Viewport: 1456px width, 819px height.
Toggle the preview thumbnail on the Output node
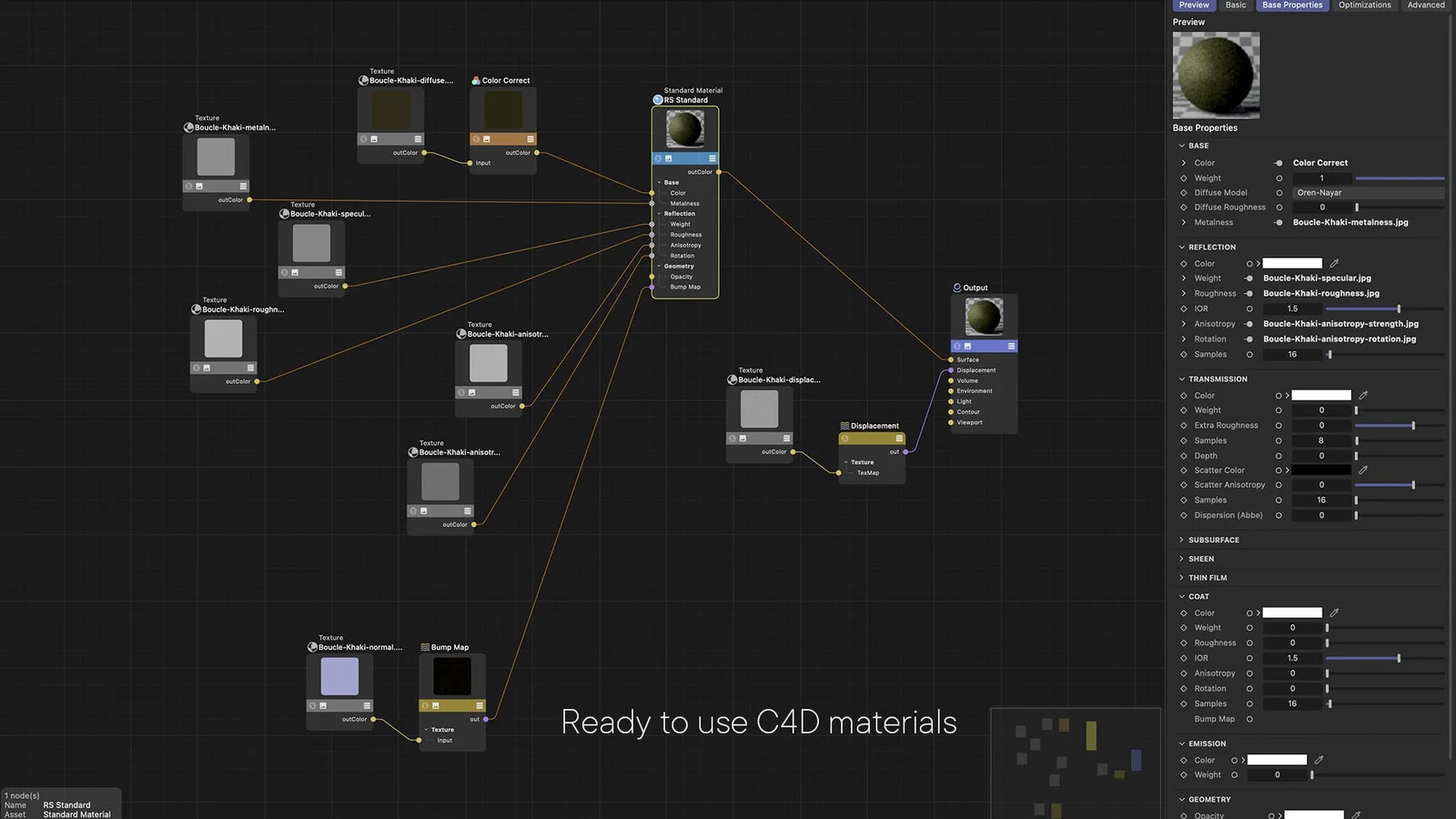click(x=968, y=347)
